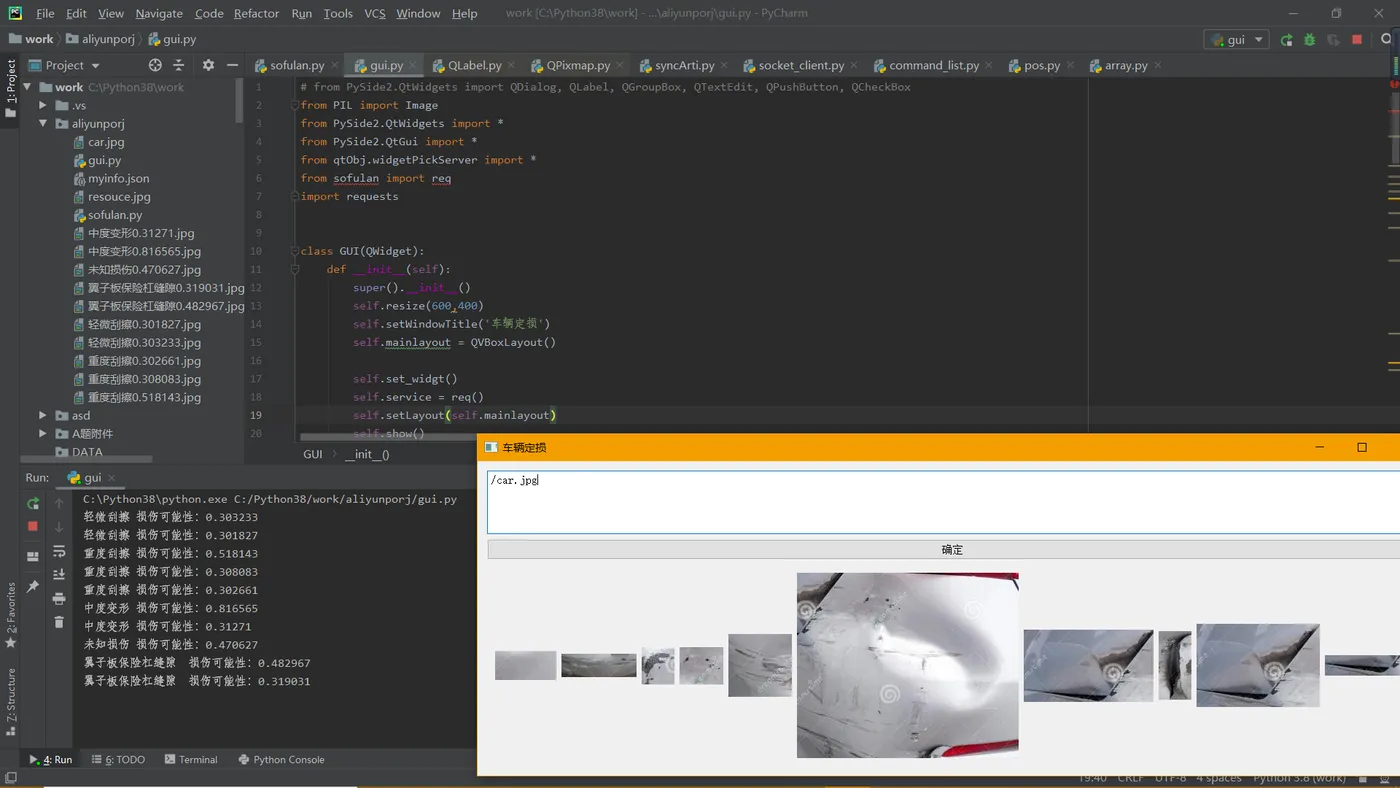
Task: Collapse the aliyunporj folder
Action: [x=43, y=124]
